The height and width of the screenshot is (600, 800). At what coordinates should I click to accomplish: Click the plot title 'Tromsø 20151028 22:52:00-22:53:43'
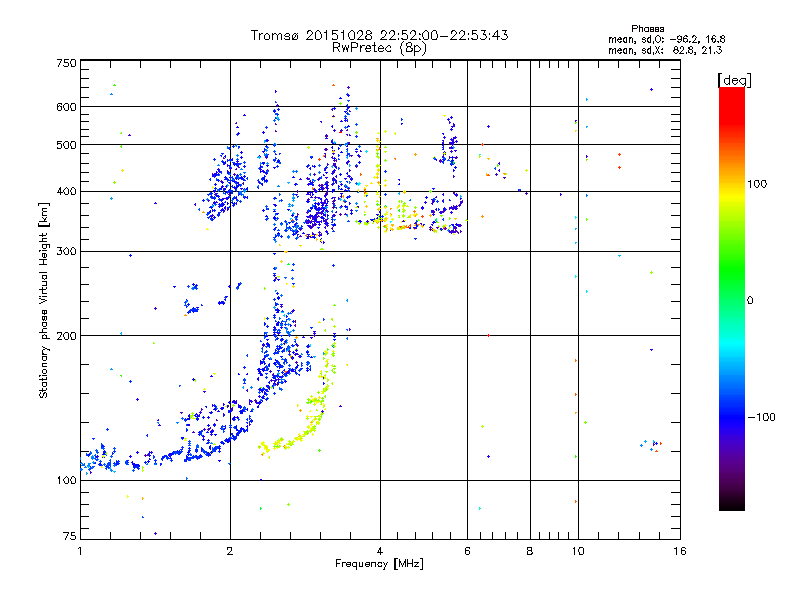379,35
